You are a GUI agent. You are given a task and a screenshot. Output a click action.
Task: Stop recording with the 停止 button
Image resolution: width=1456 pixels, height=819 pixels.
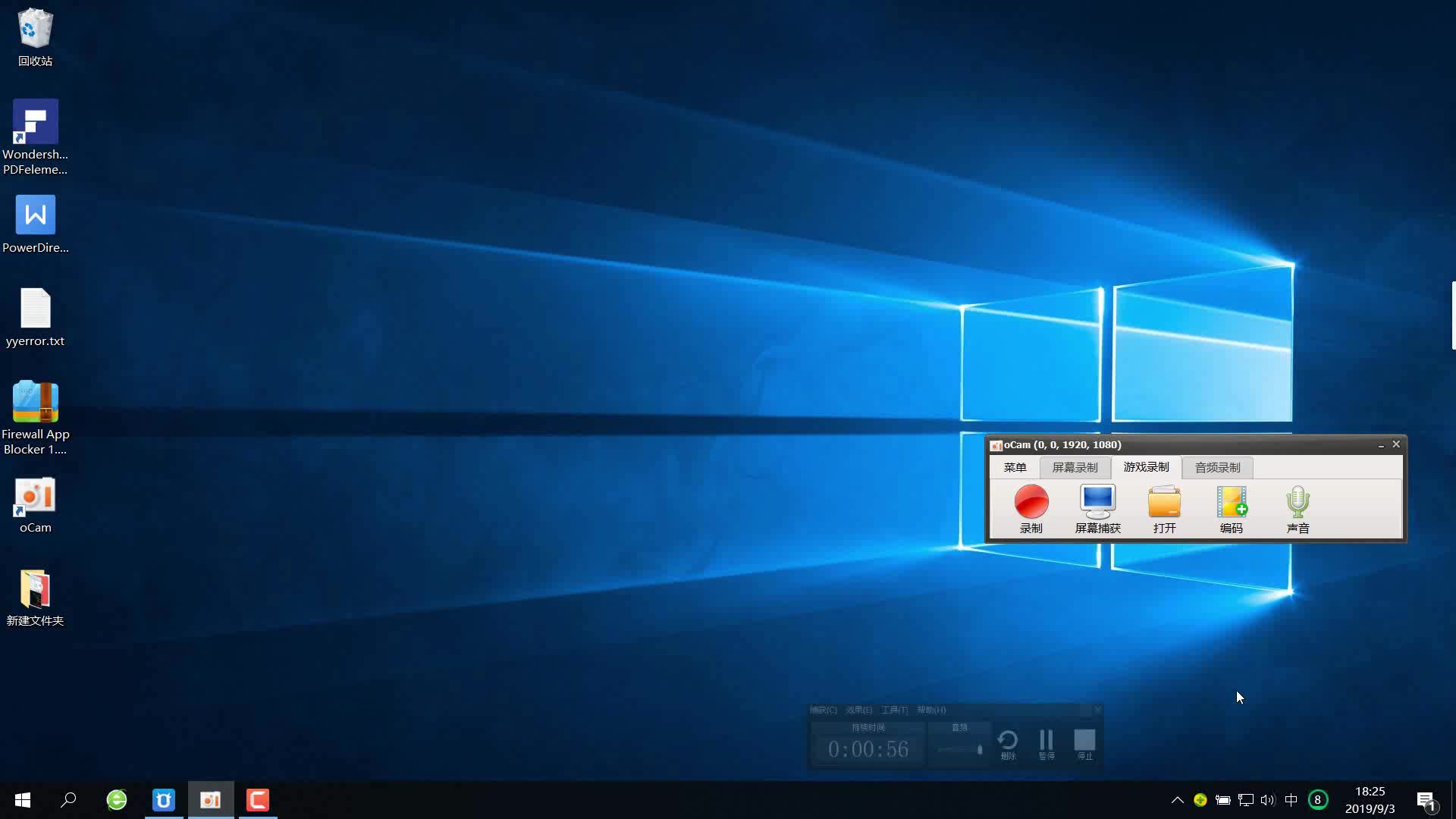[x=1084, y=742]
